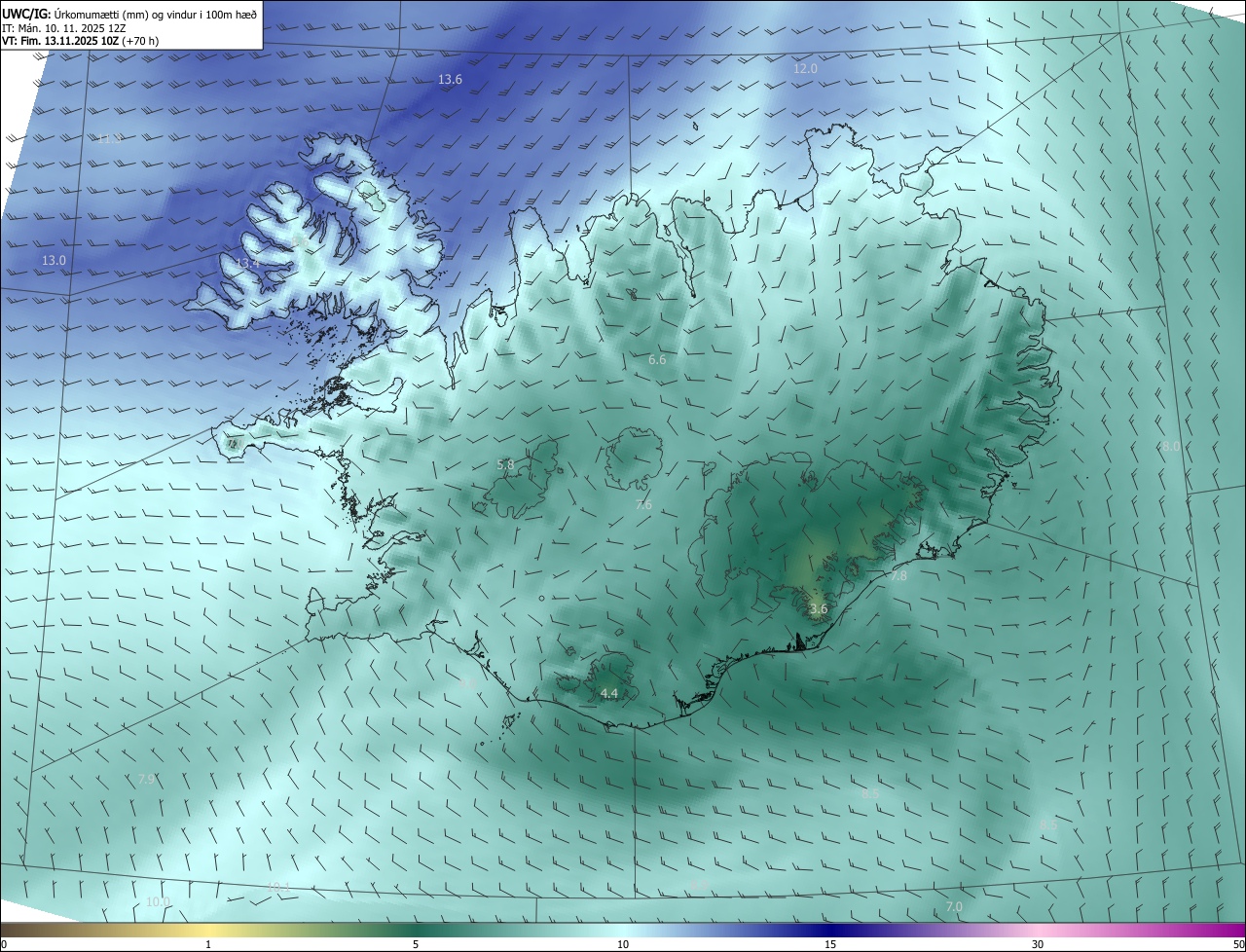Click the color scale label 10
1246x952 pixels.
623,944
